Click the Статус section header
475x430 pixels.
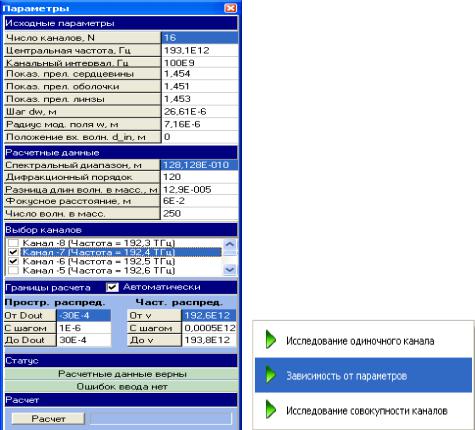pyautogui.click(x=121, y=361)
